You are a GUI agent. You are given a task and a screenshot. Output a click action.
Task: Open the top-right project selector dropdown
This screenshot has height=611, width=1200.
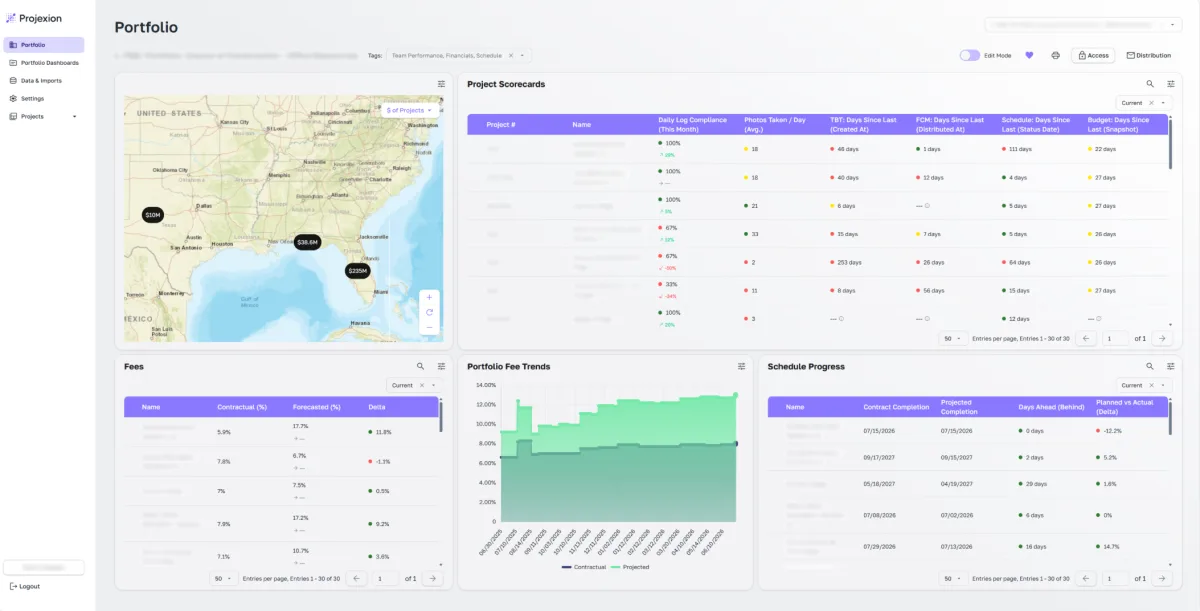(1083, 24)
